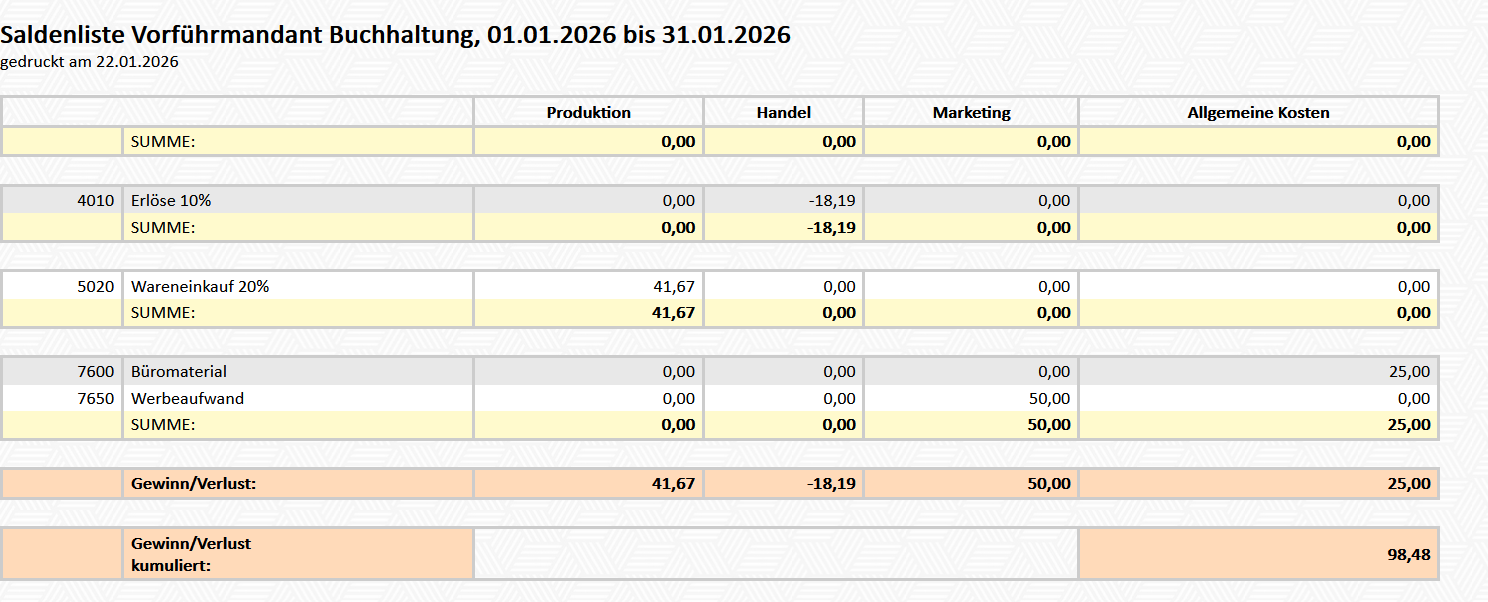
Task: Click Produktion value in Wareneinkauf 20% row
Action: [673, 286]
